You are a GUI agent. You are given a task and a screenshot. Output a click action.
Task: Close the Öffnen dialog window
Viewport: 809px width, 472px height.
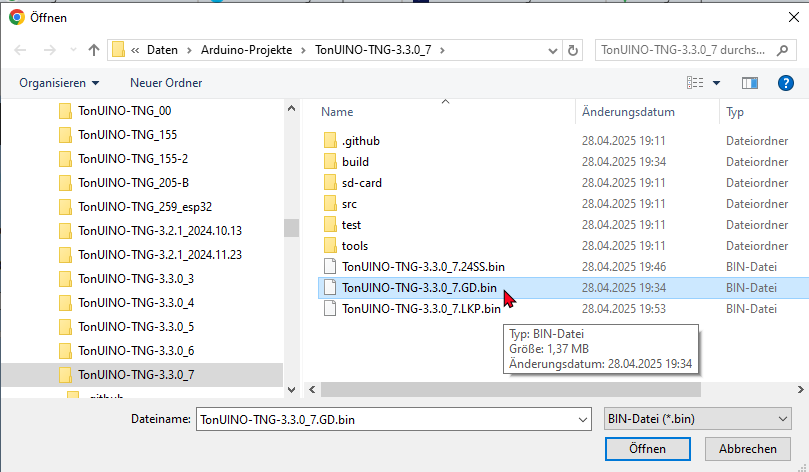point(794,18)
